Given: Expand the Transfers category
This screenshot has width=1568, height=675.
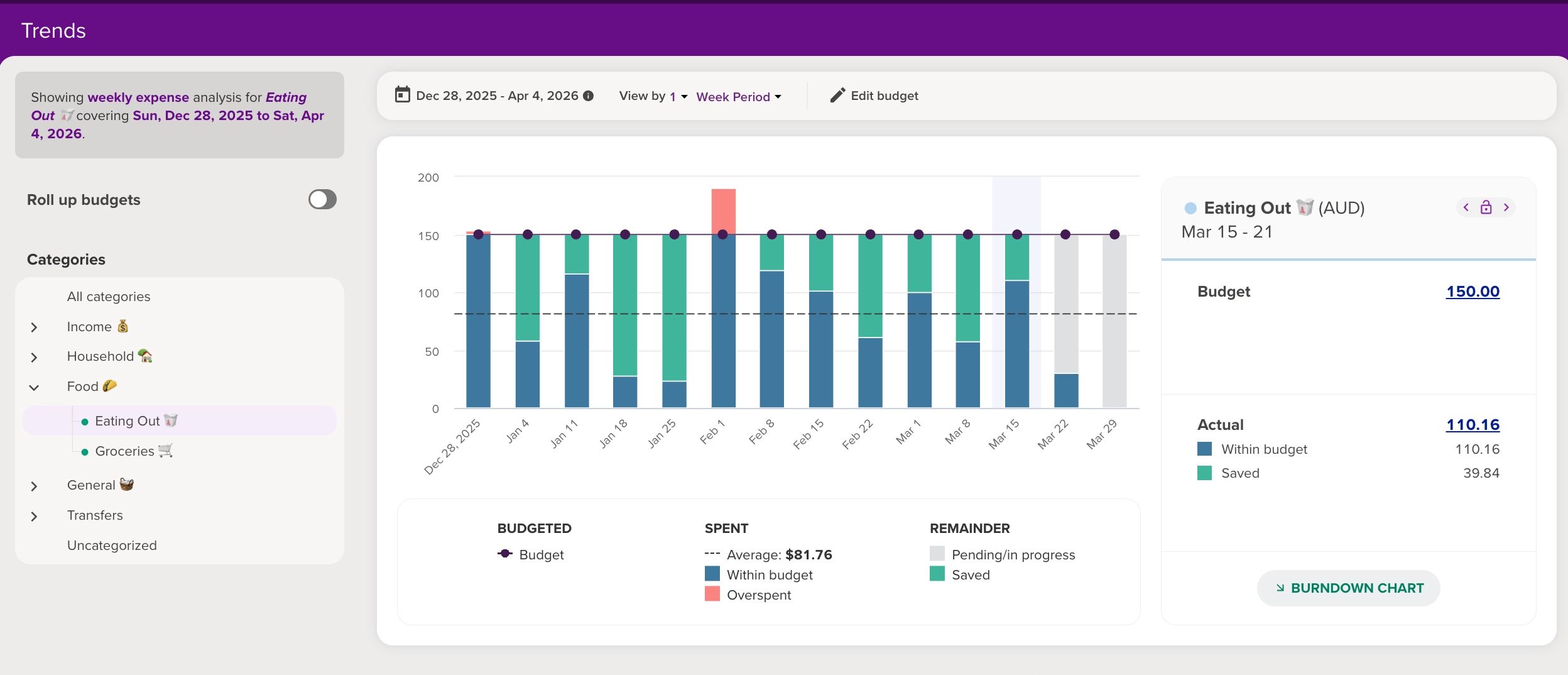Looking at the screenshot, I should [x=34, y=517].
